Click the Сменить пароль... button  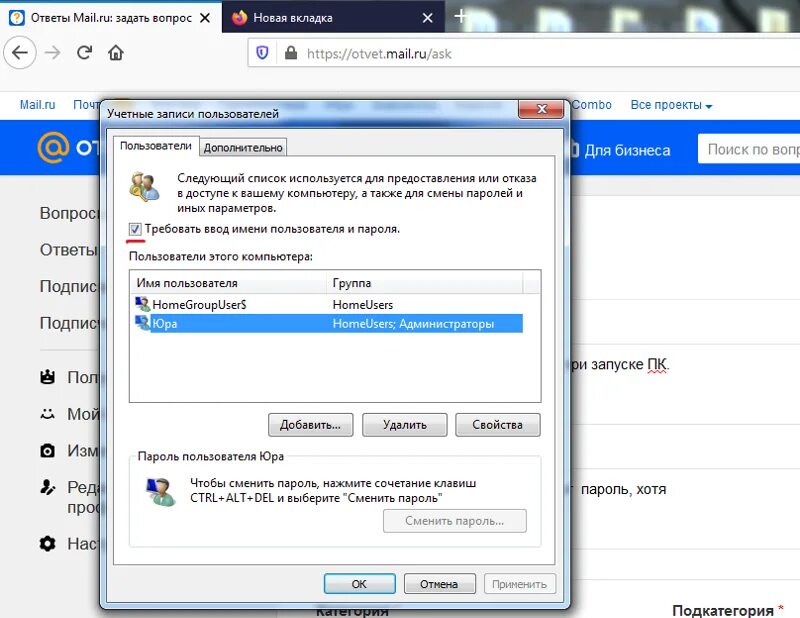tap(455, 521)
